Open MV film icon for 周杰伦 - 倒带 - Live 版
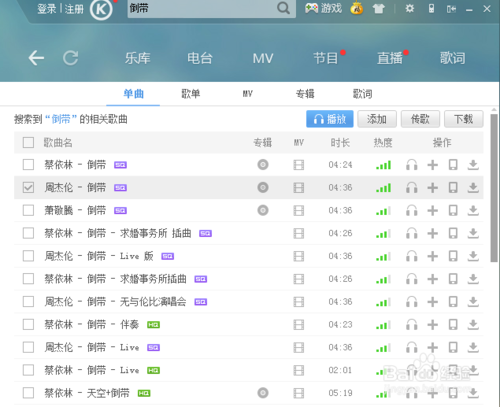 pos(298,256)
